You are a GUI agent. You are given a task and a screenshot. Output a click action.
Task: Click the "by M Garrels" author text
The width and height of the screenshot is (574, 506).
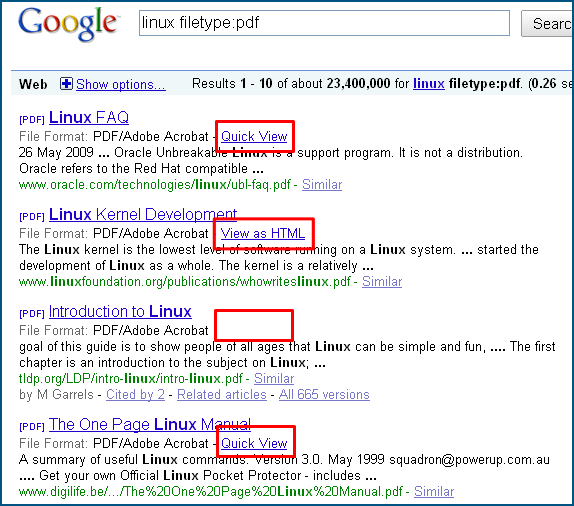56,395
